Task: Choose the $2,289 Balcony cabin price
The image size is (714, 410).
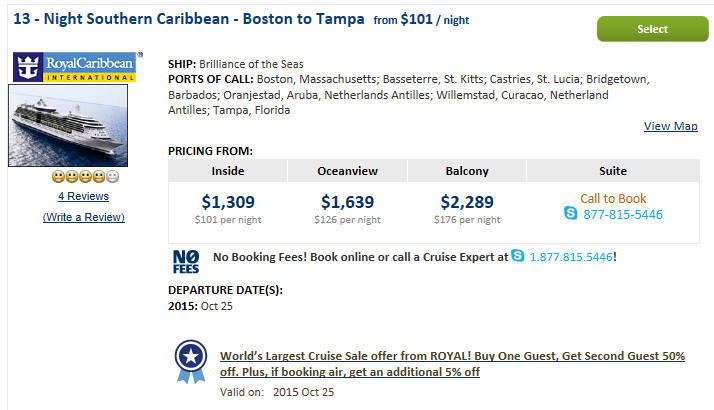Action: (x=467, y=202)
